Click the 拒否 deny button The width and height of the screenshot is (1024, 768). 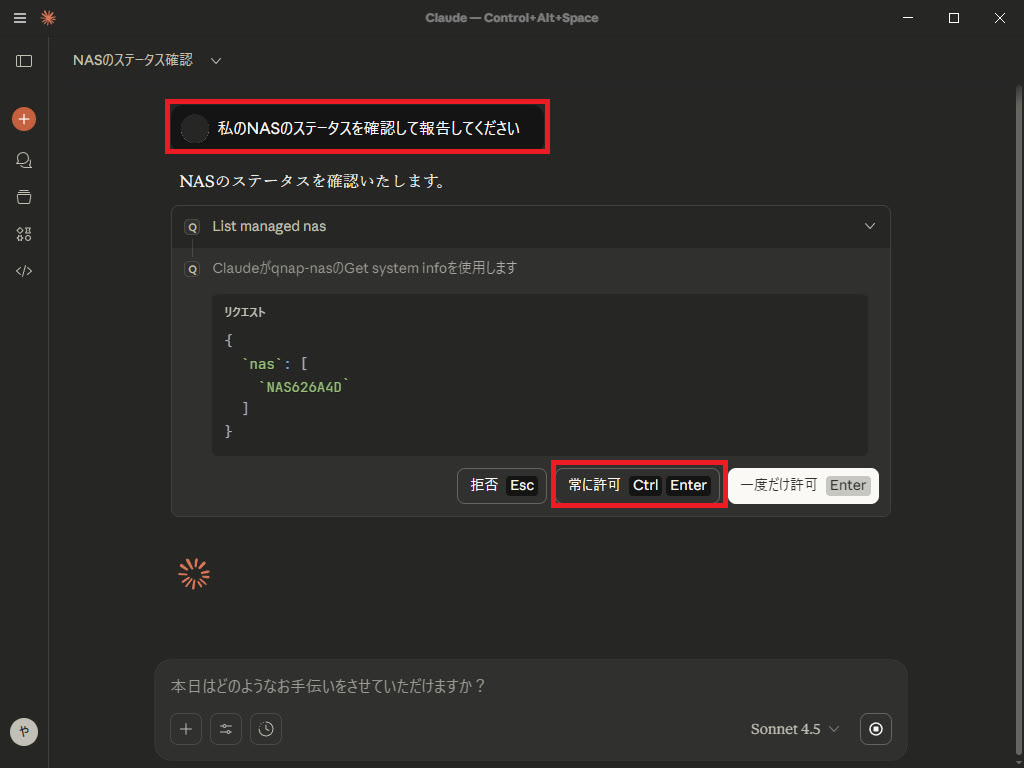(x=502, y=486)
